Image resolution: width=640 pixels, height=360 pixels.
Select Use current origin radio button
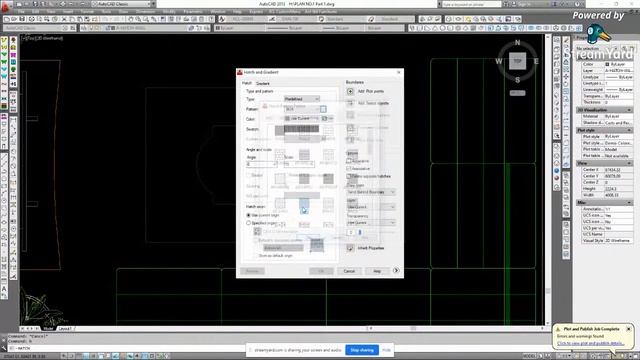(248, 215)
